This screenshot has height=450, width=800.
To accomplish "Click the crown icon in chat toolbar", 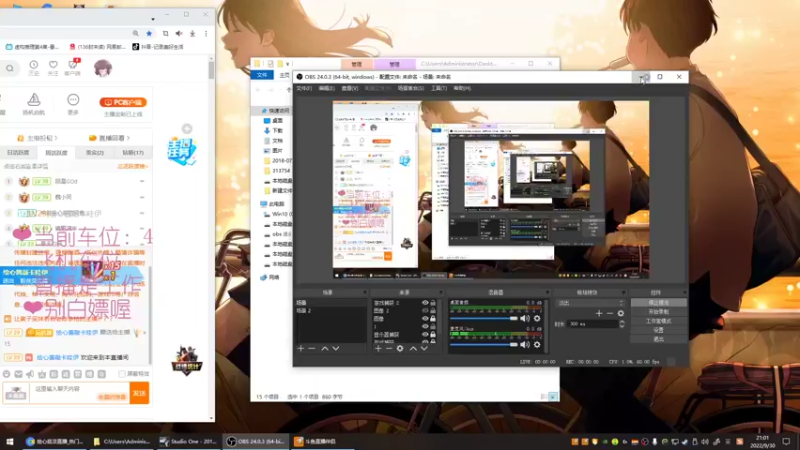I will (42, 374).
